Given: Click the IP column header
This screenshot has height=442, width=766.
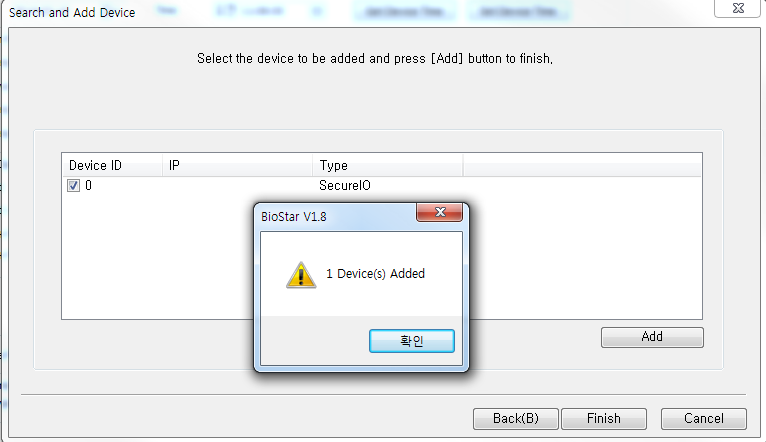Looking at the screenshot, I should coord(237,165).
